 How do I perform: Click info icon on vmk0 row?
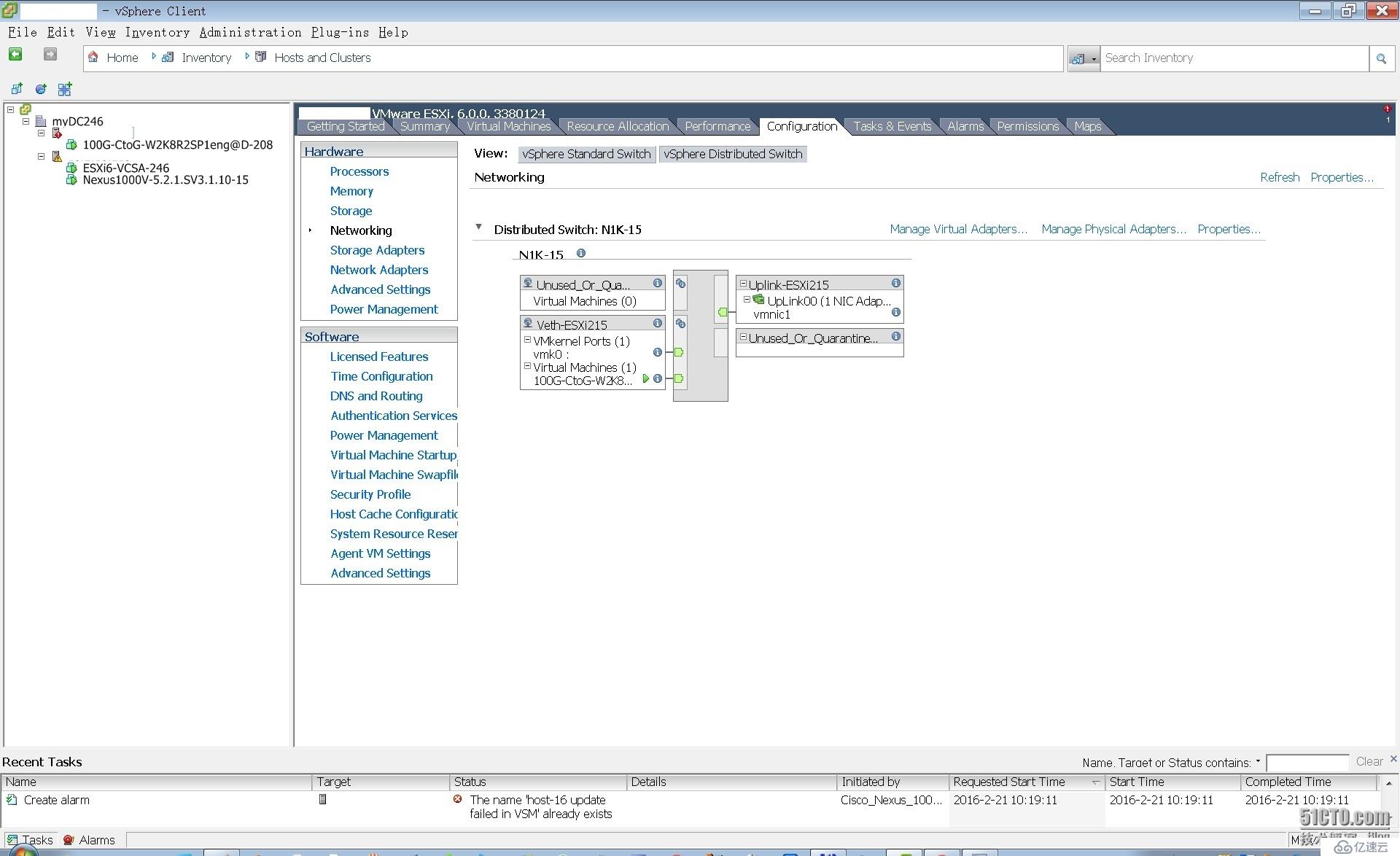click(658, 352)
